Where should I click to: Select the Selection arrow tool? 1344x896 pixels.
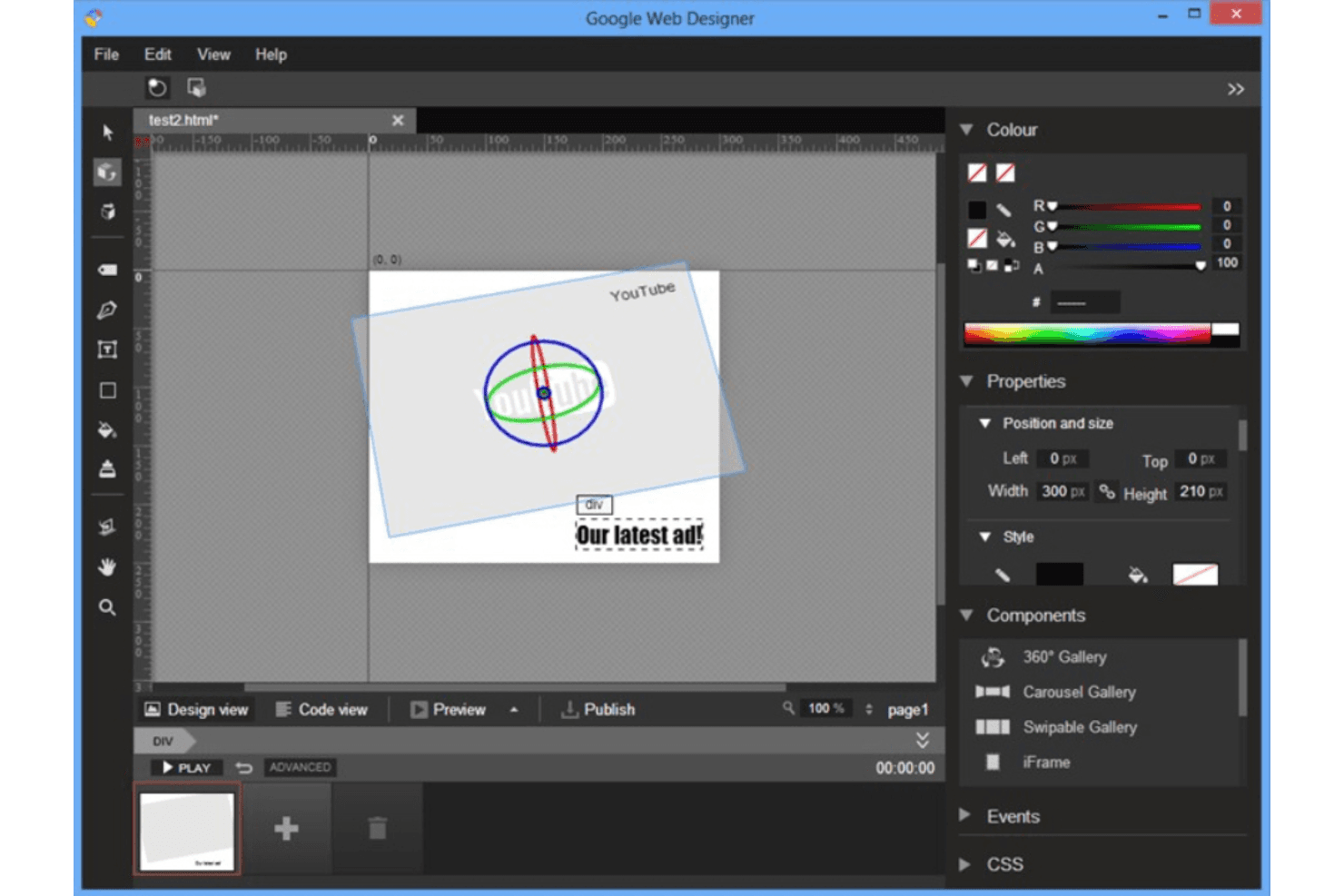click(107, 133)
